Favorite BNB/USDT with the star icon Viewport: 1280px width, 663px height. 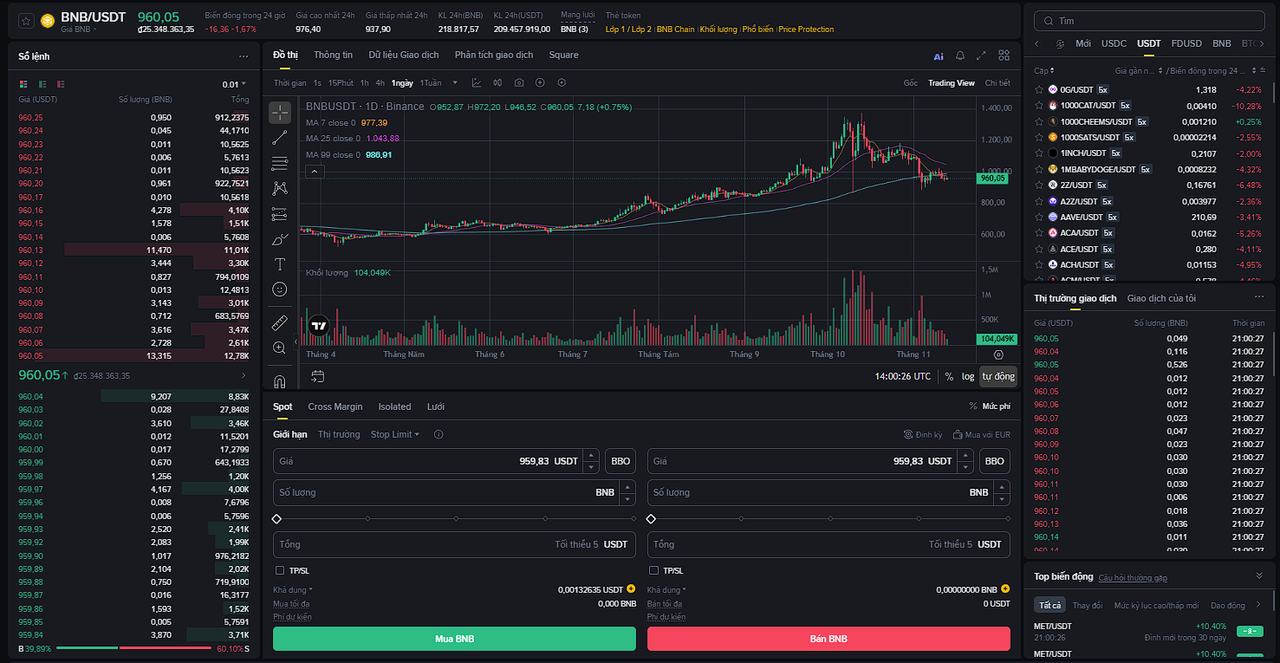(25, 20)
